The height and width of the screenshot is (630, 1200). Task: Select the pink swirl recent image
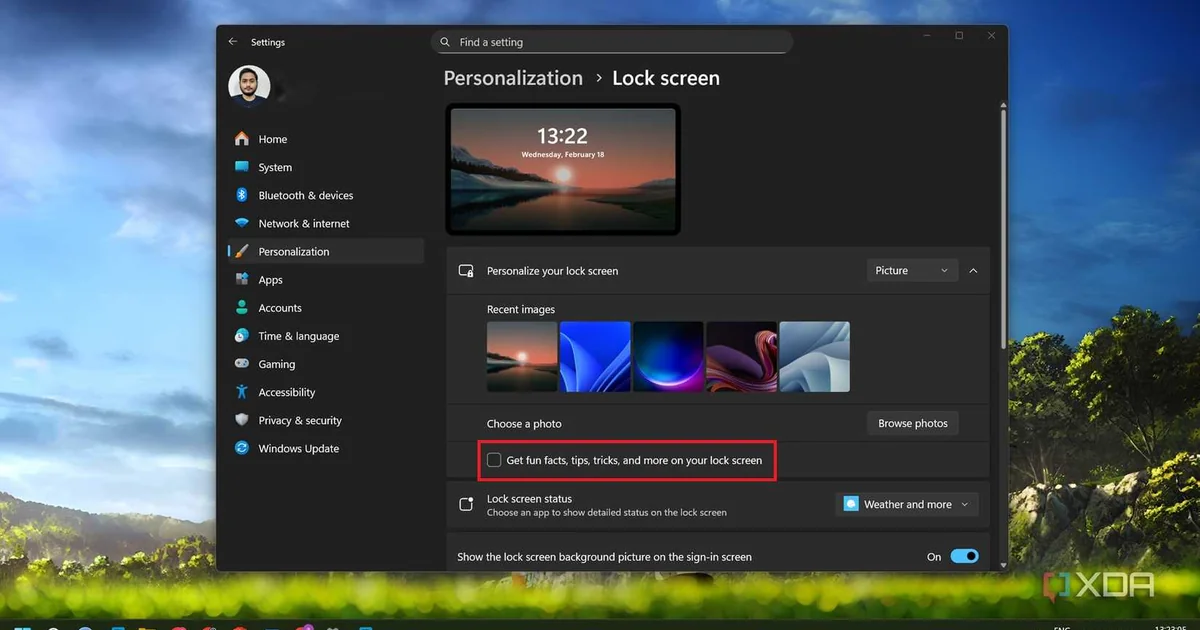coord(741,357)
